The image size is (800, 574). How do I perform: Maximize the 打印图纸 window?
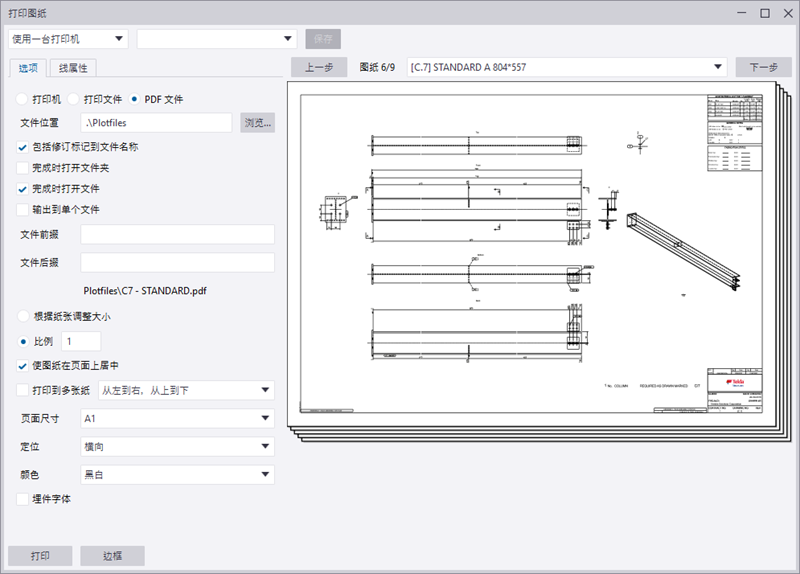click(x=765, y=13)
